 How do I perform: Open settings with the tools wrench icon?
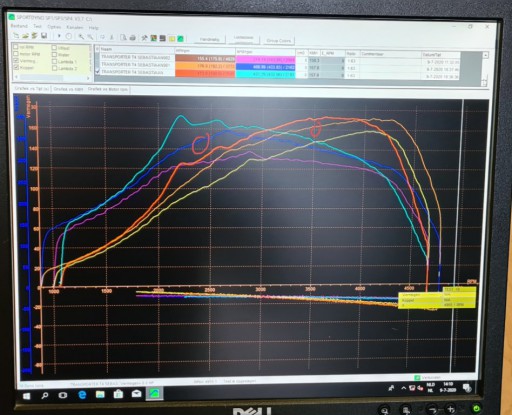click(x=144, y=38)
